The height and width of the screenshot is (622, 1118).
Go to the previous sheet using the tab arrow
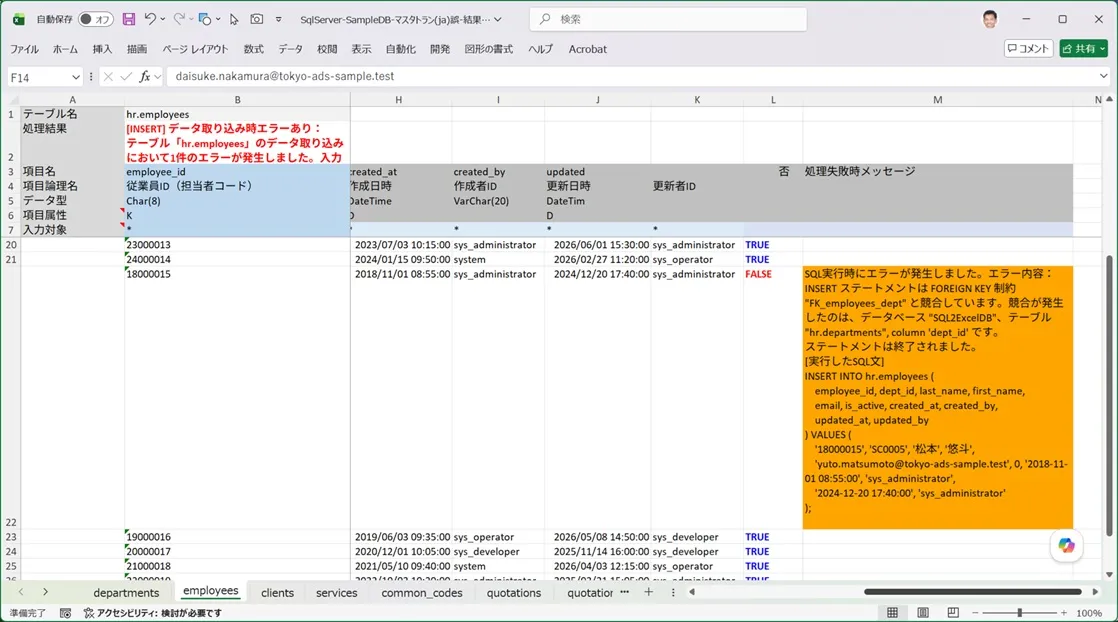point(21,592)
